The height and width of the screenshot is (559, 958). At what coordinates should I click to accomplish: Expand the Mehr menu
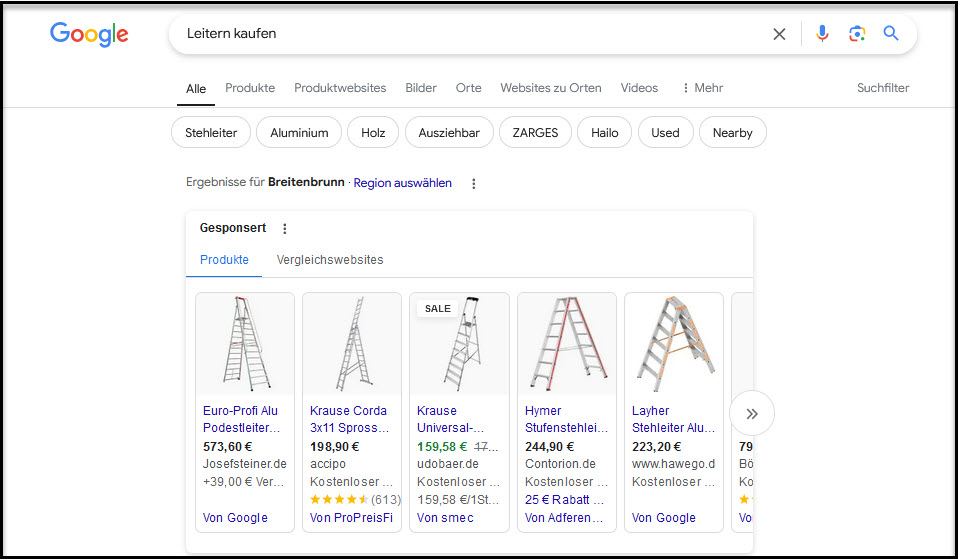pyautogui.click(x=703, y=88)
